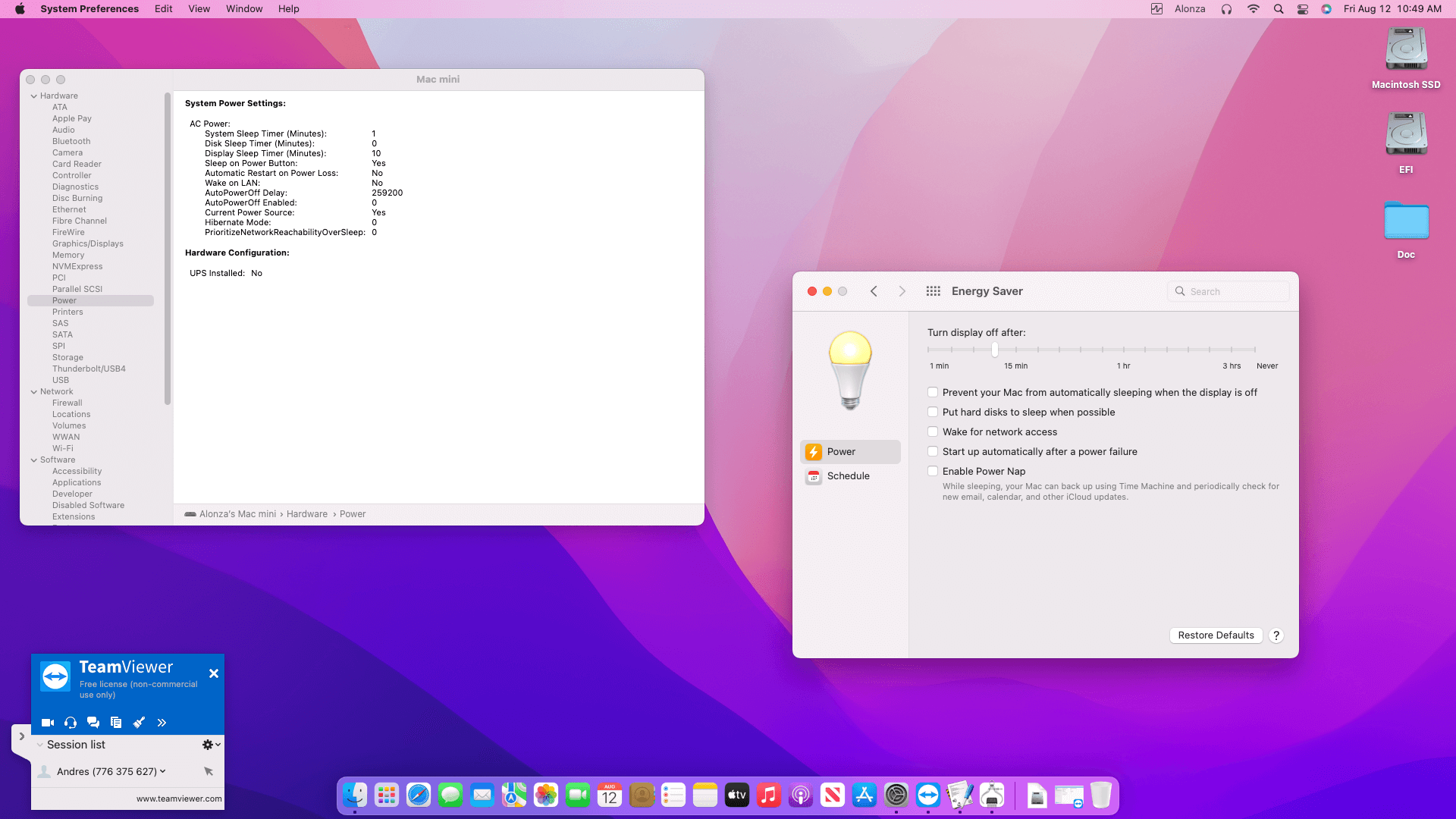Enable Power Nap checkbox
The height and width of the screenshot is (819, 1456).
tap(933, 472)
